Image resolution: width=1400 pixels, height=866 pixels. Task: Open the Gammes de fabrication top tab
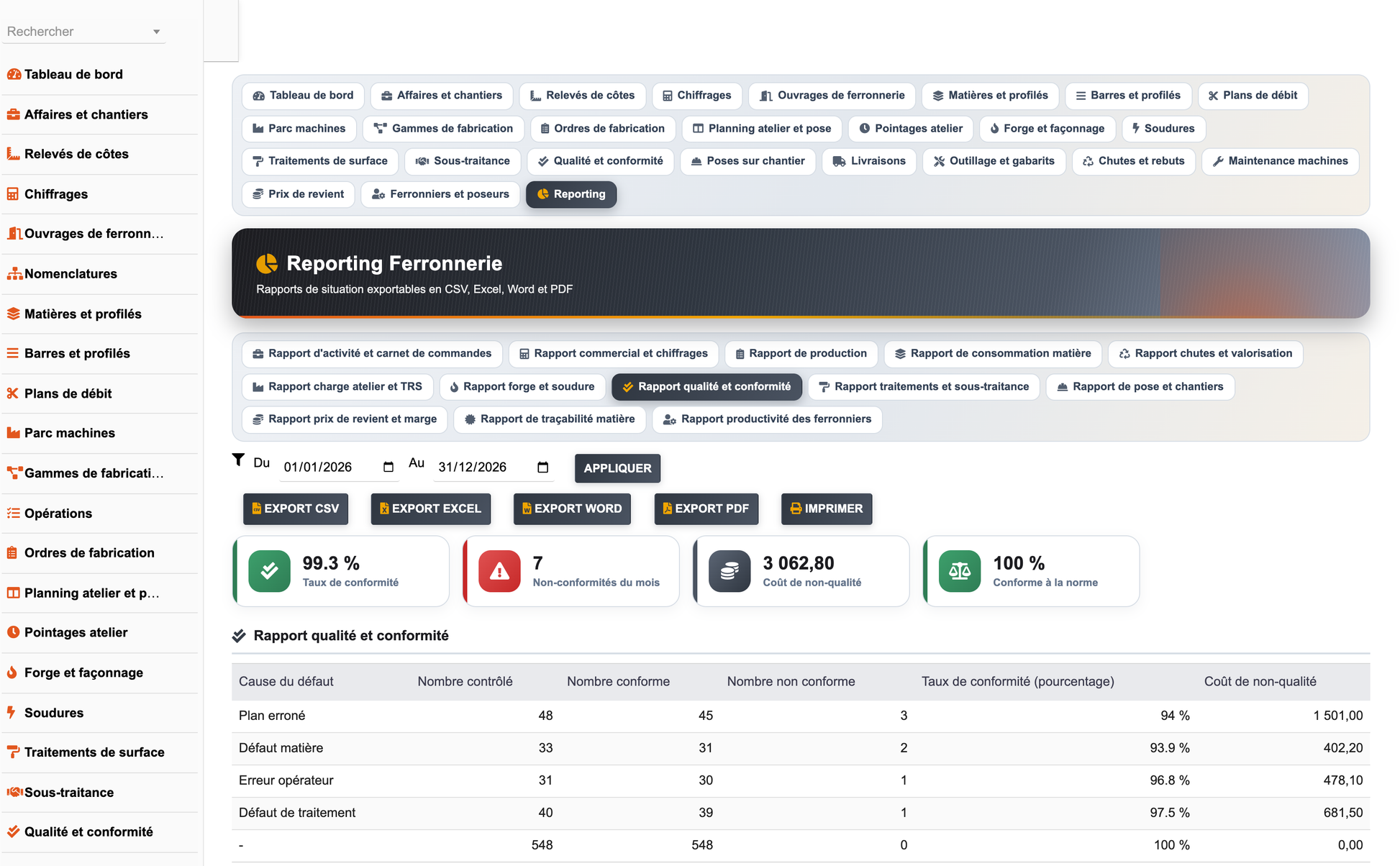tap(443, 129)
